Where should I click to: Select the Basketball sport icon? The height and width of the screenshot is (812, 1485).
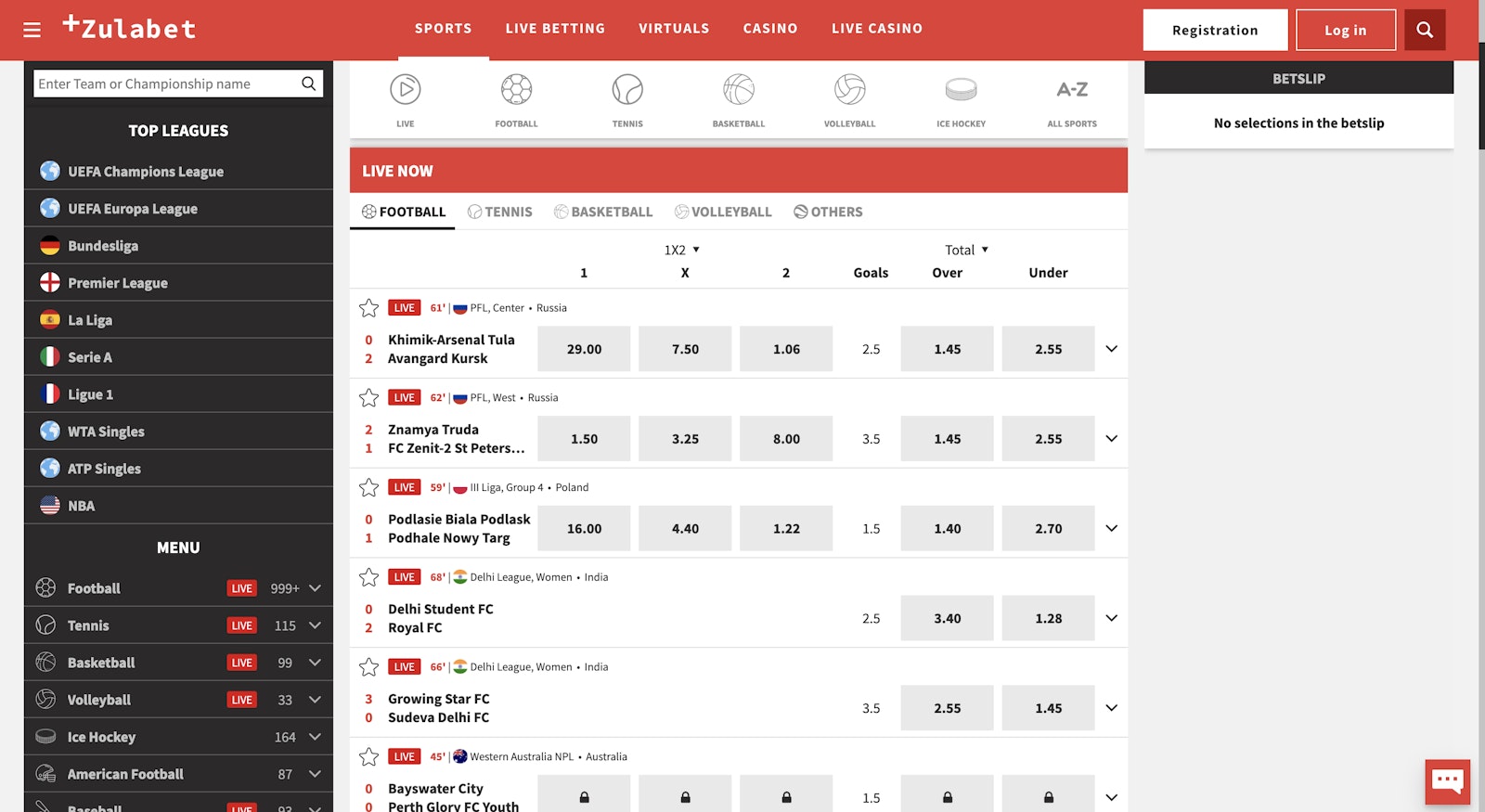click(x=739, y=90)
